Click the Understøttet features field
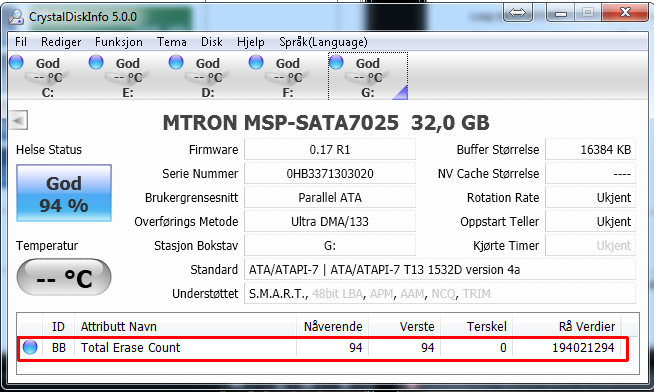The height and width of the screenshot is (392, 654). 440,294
